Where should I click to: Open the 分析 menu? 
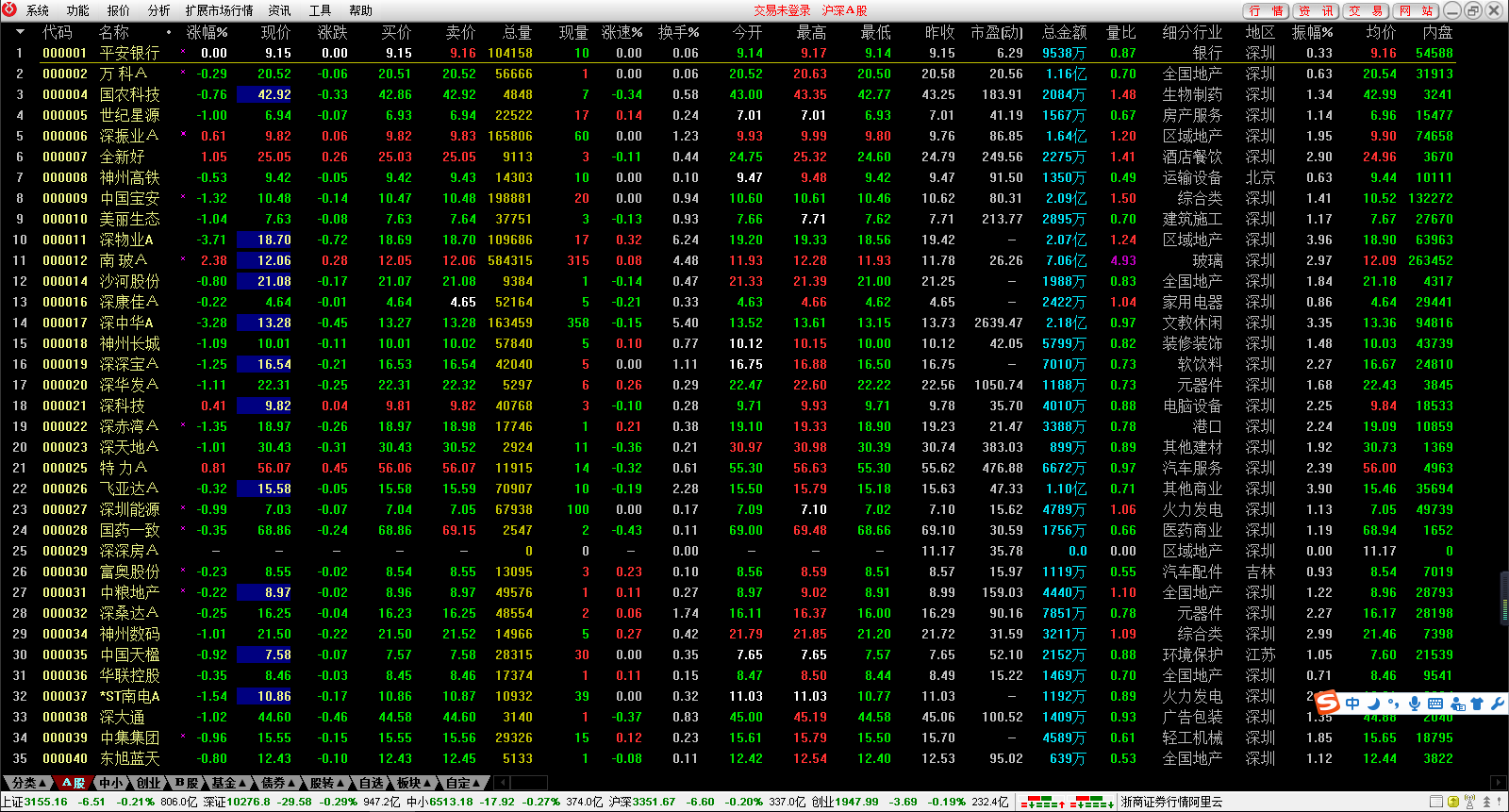click(158, 10)
